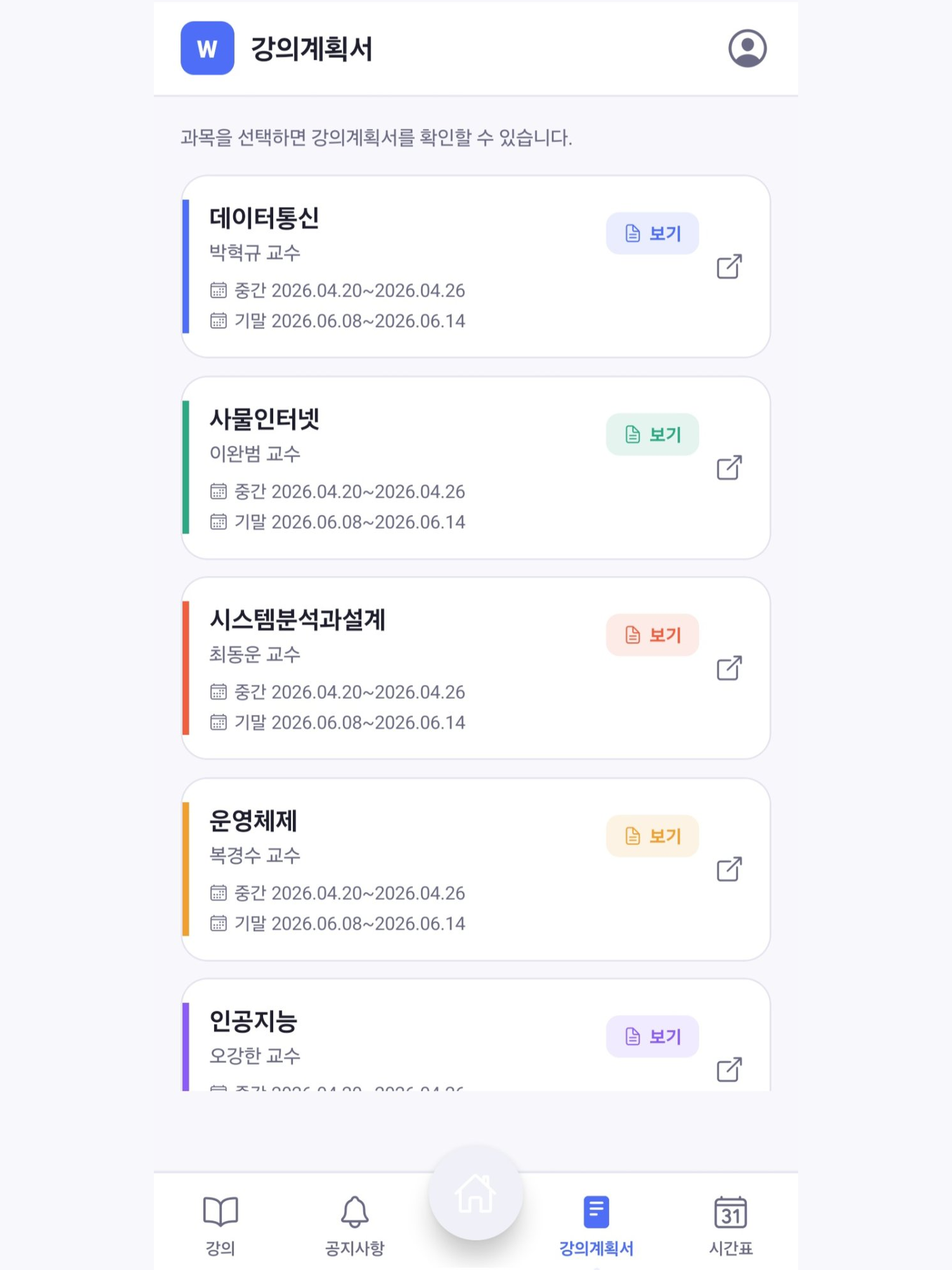Viewport: 952px width, 1270px height.
Task: Open external link for 운영체제
Action: 729,869
